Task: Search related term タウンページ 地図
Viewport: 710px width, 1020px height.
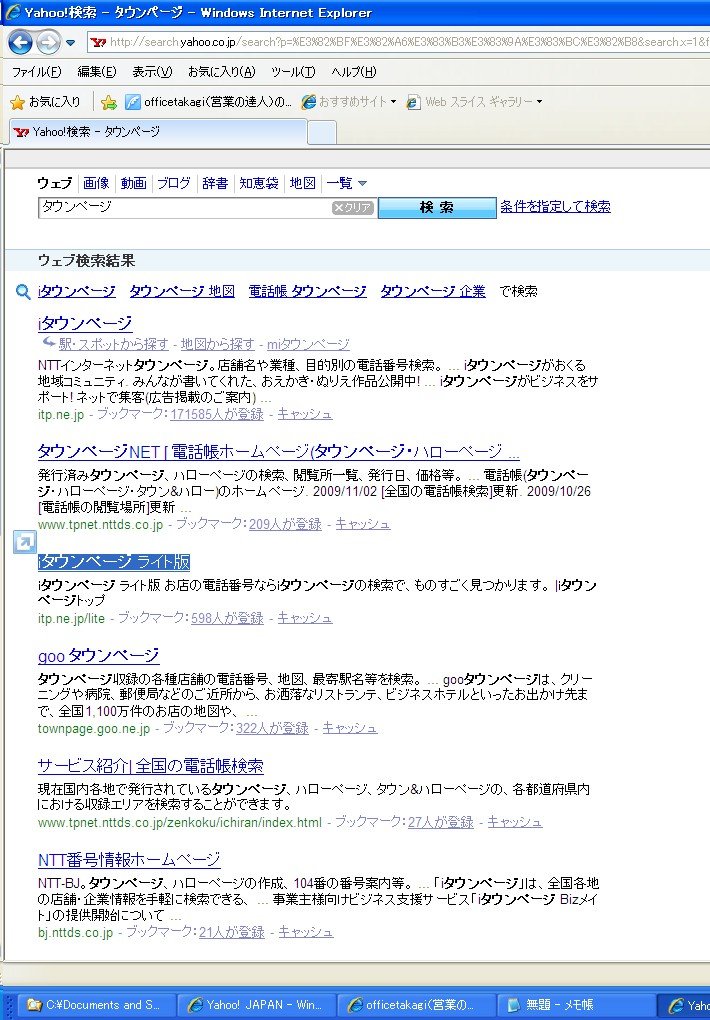Action: click(x=182, y=291)
